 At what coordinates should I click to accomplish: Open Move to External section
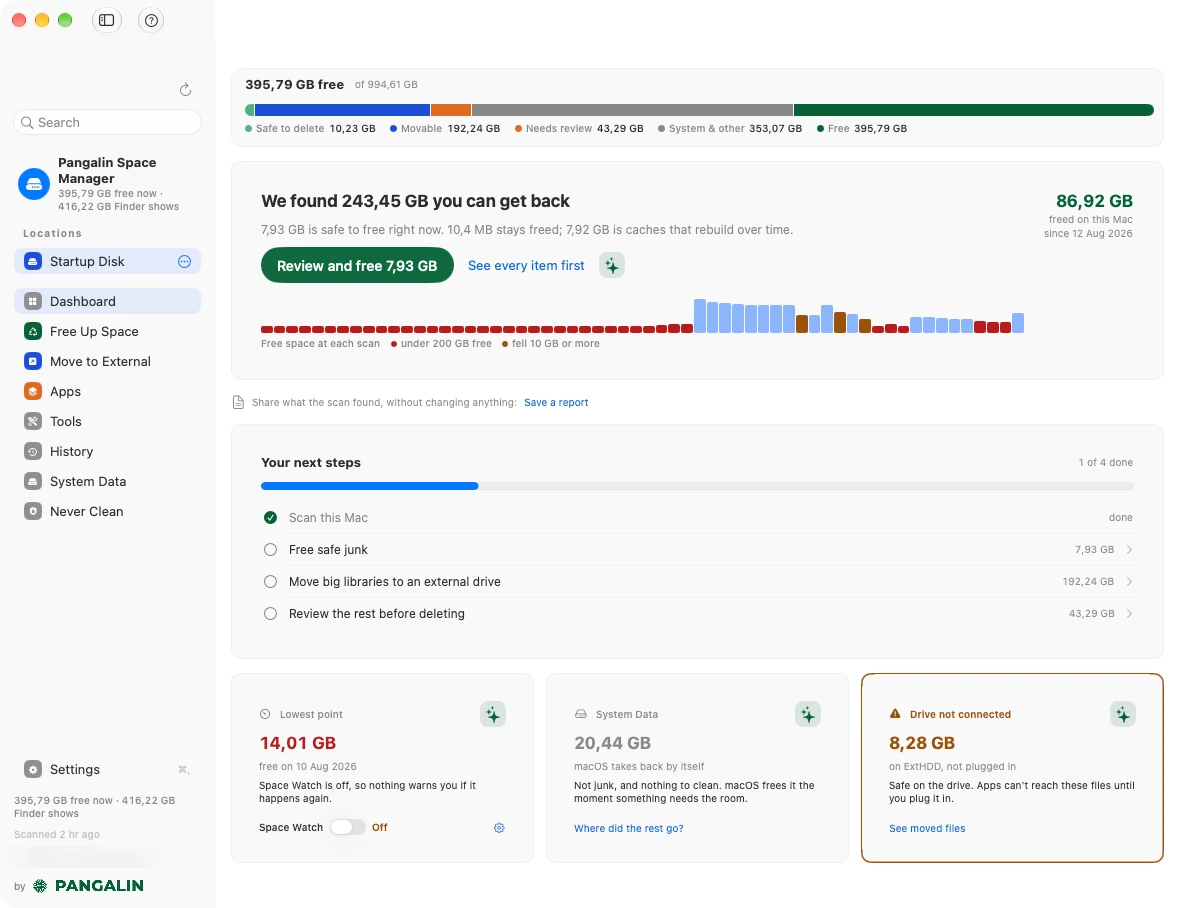tap(107, 361)
